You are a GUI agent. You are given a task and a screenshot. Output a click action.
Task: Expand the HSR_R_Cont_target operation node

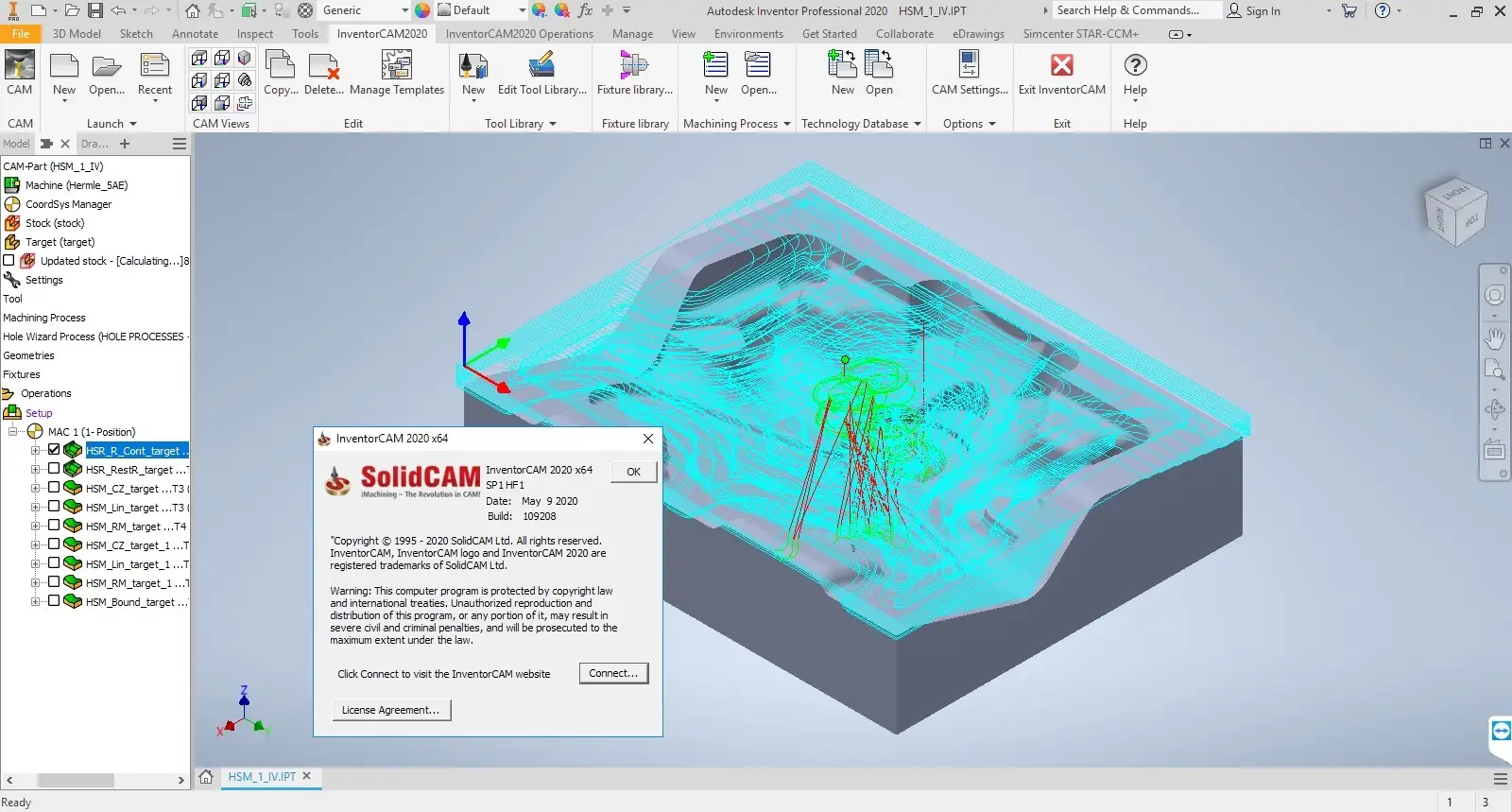[36, 450]
